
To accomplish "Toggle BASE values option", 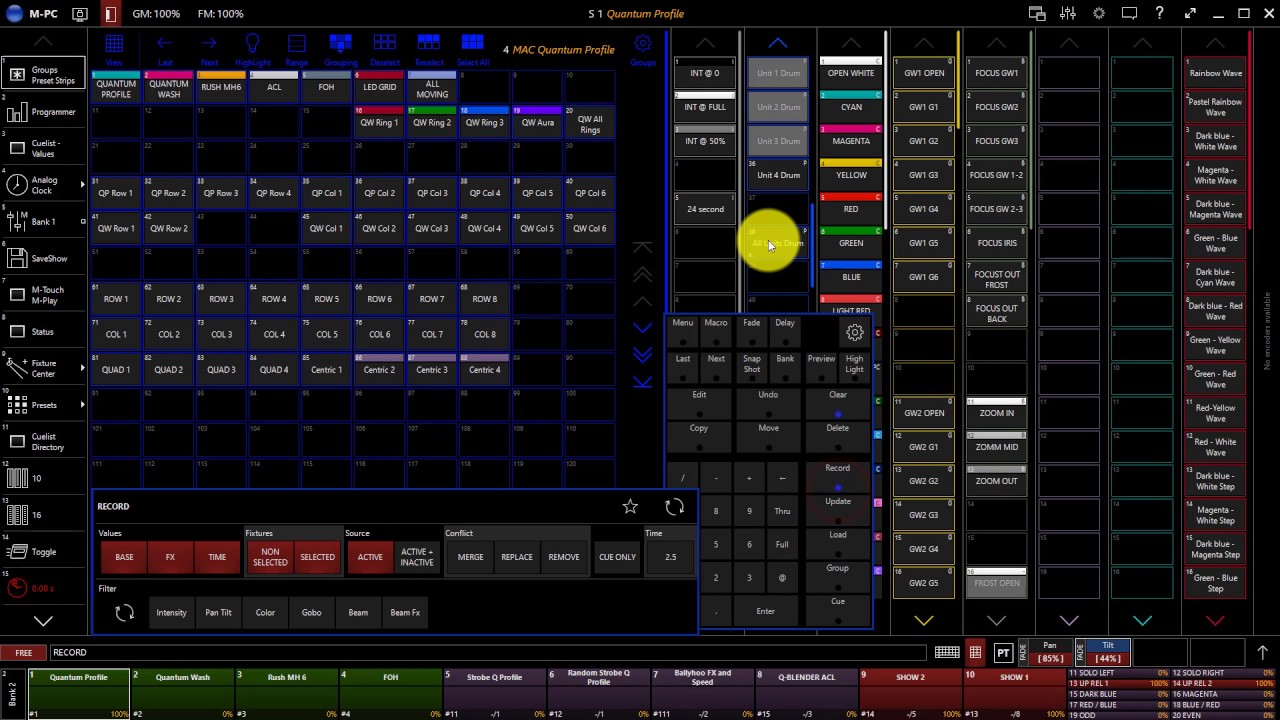I will point(124,557).
